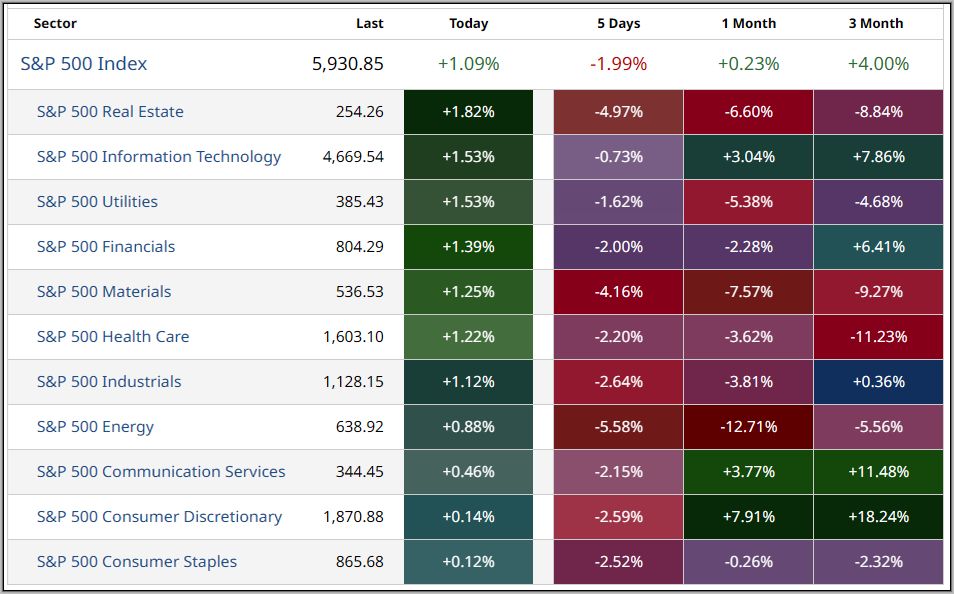
Task: Click Real Estate +1.82% Today heatmap cell
Action: pyautogui.click(x=468, y=112)
